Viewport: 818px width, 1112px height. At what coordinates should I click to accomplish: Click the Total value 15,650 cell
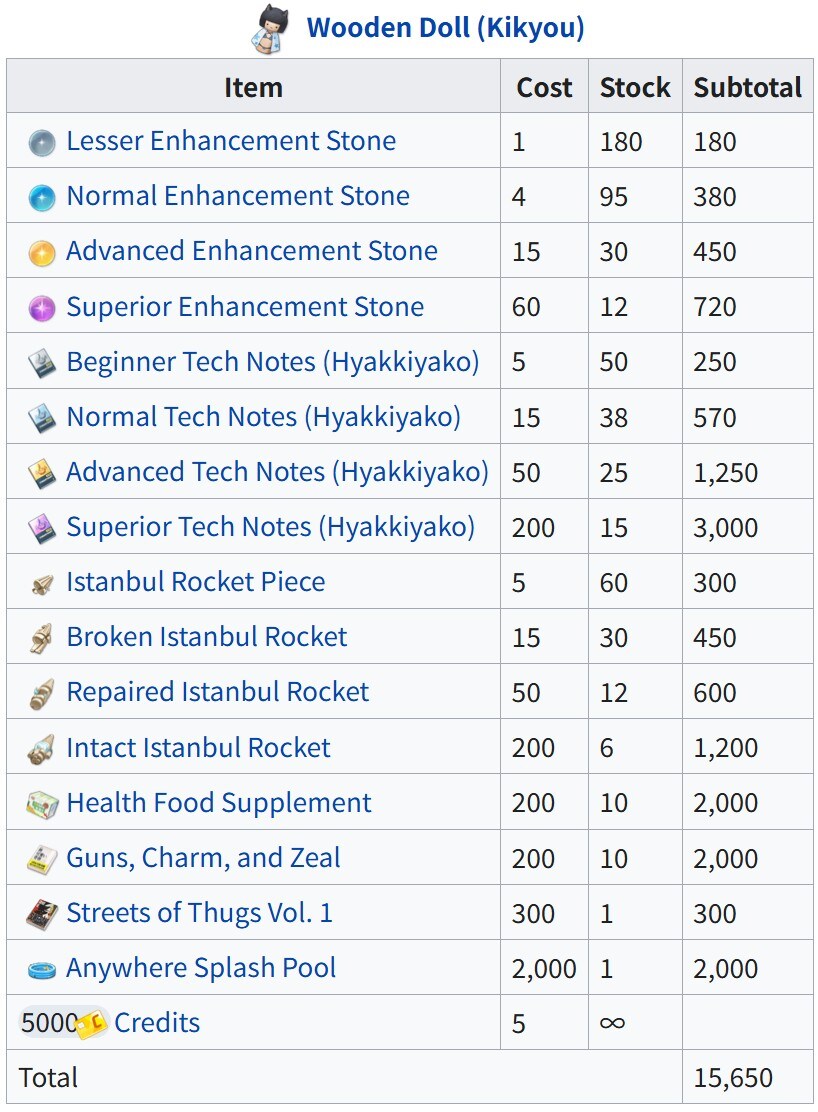[733, 1078]
